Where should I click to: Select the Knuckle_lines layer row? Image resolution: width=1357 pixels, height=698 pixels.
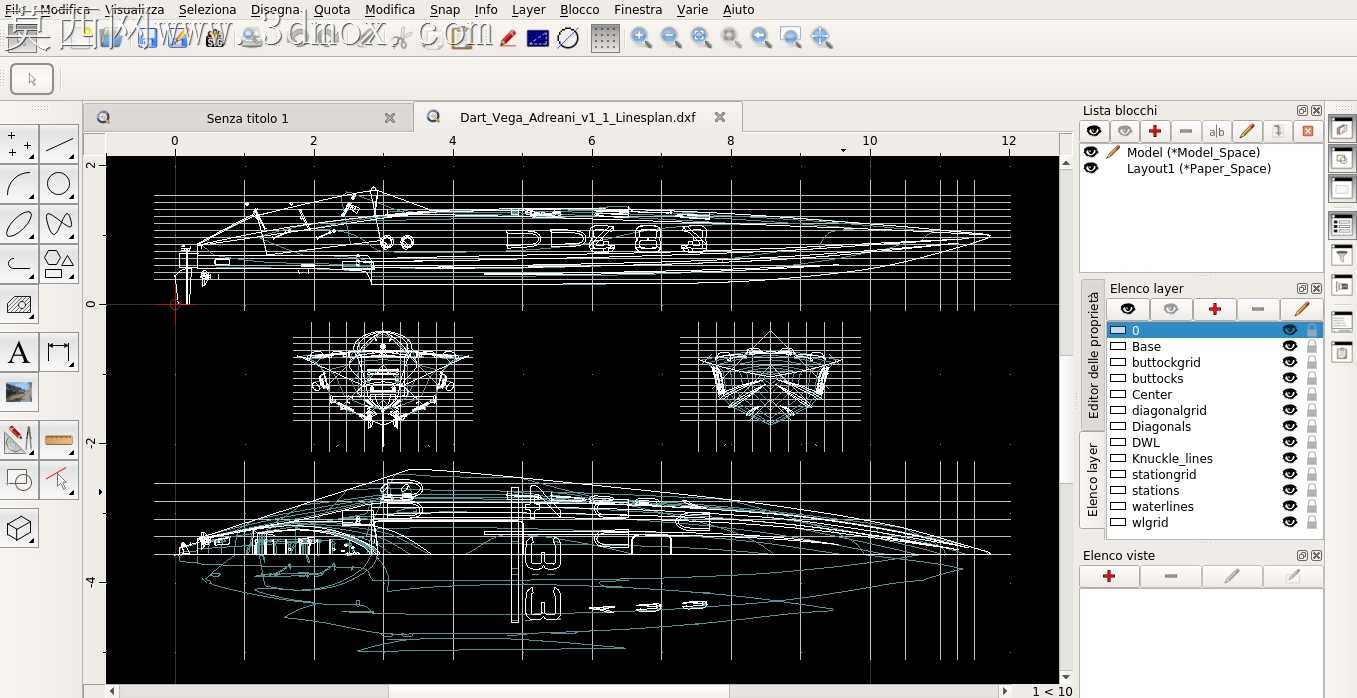tap(1215, 458)
